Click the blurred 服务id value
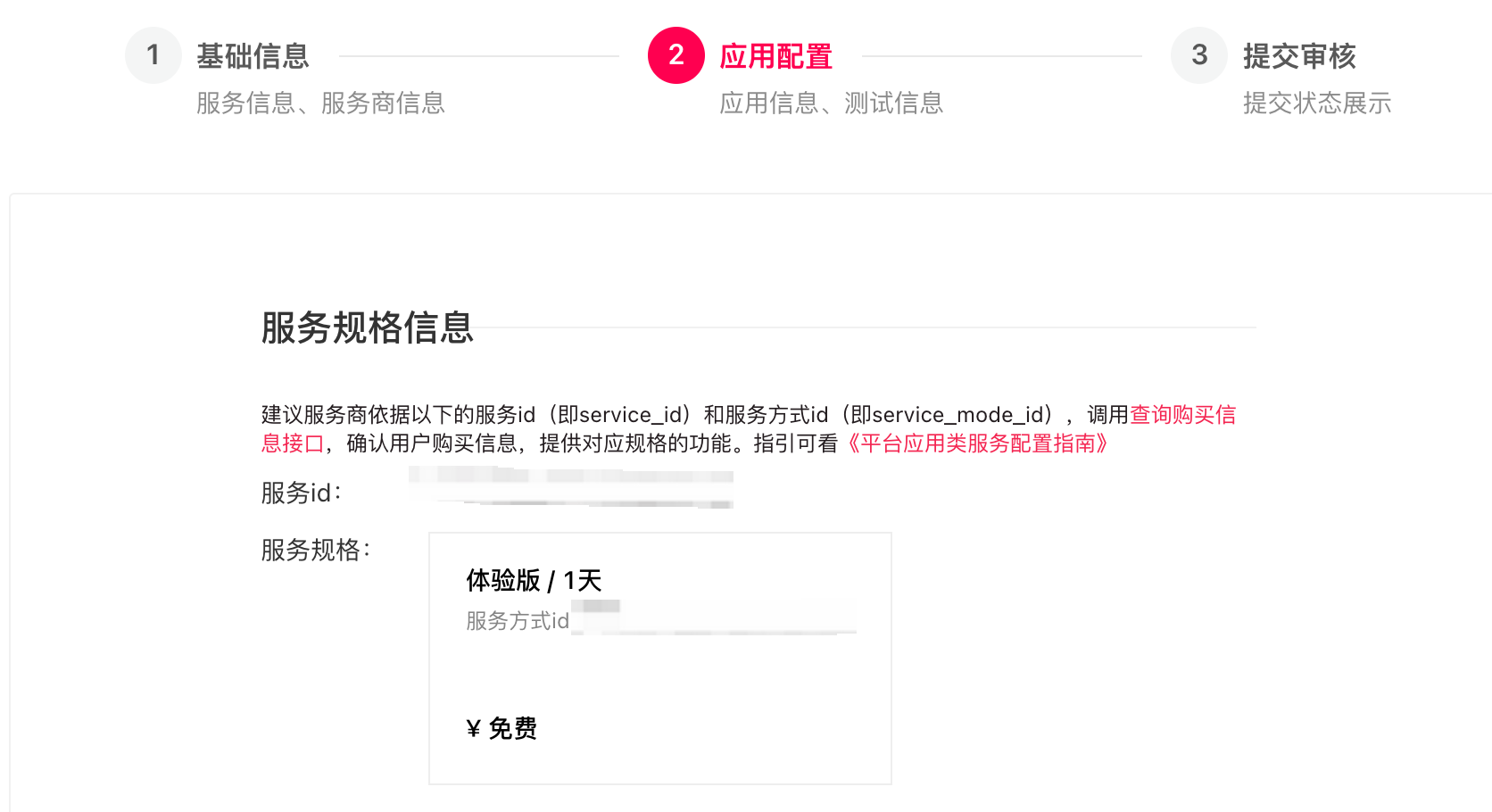Screen dimensions: 1492x812 [x=571, y=487]
